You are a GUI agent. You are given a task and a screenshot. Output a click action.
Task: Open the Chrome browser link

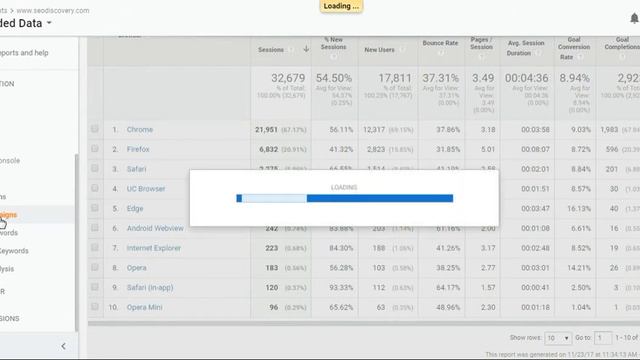click(x=140, y=129)
